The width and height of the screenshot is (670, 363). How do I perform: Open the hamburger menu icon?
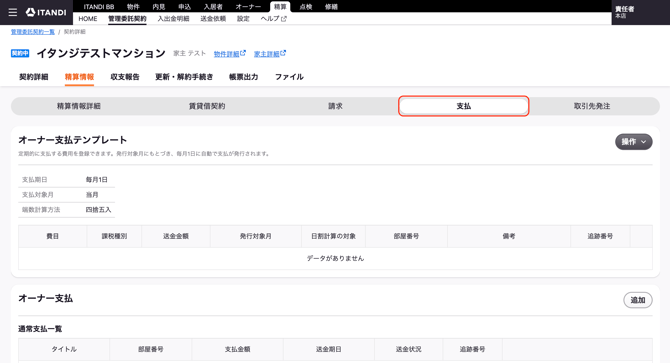pyautogui.click(x=13, y=12)
